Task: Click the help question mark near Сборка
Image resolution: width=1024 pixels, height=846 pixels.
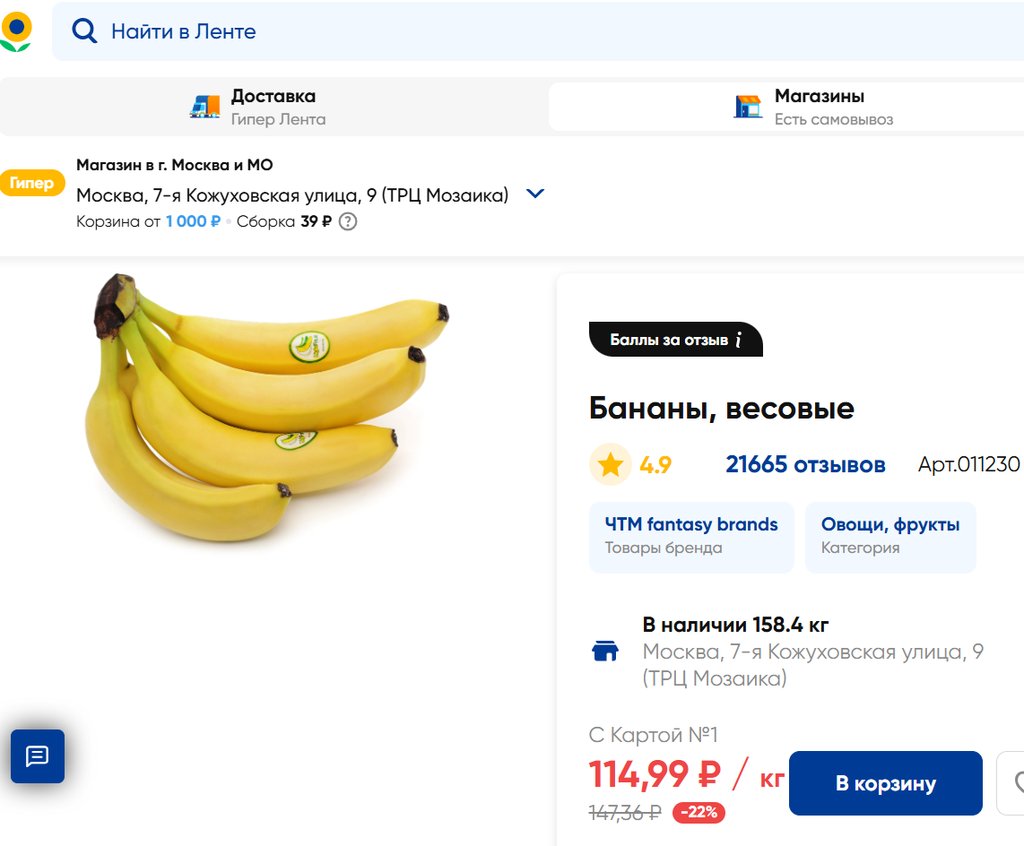Action: click(x=348, y=222)
